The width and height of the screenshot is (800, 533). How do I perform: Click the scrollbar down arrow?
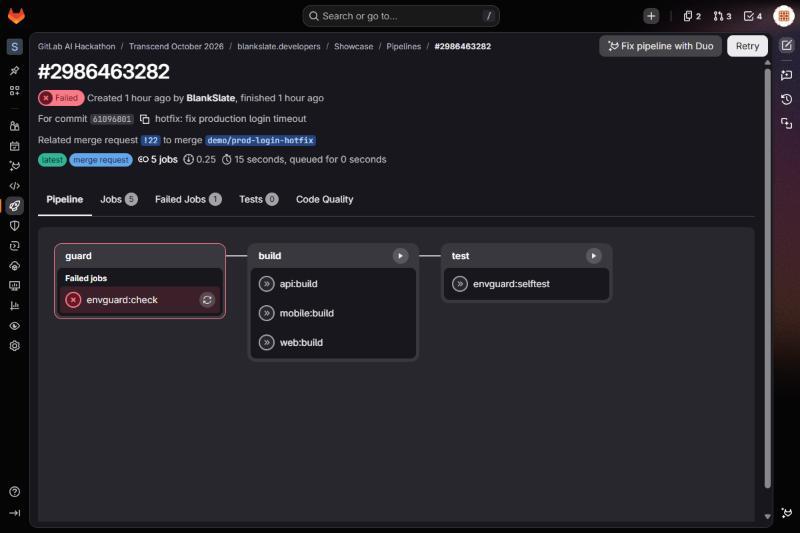click(767, 516)
